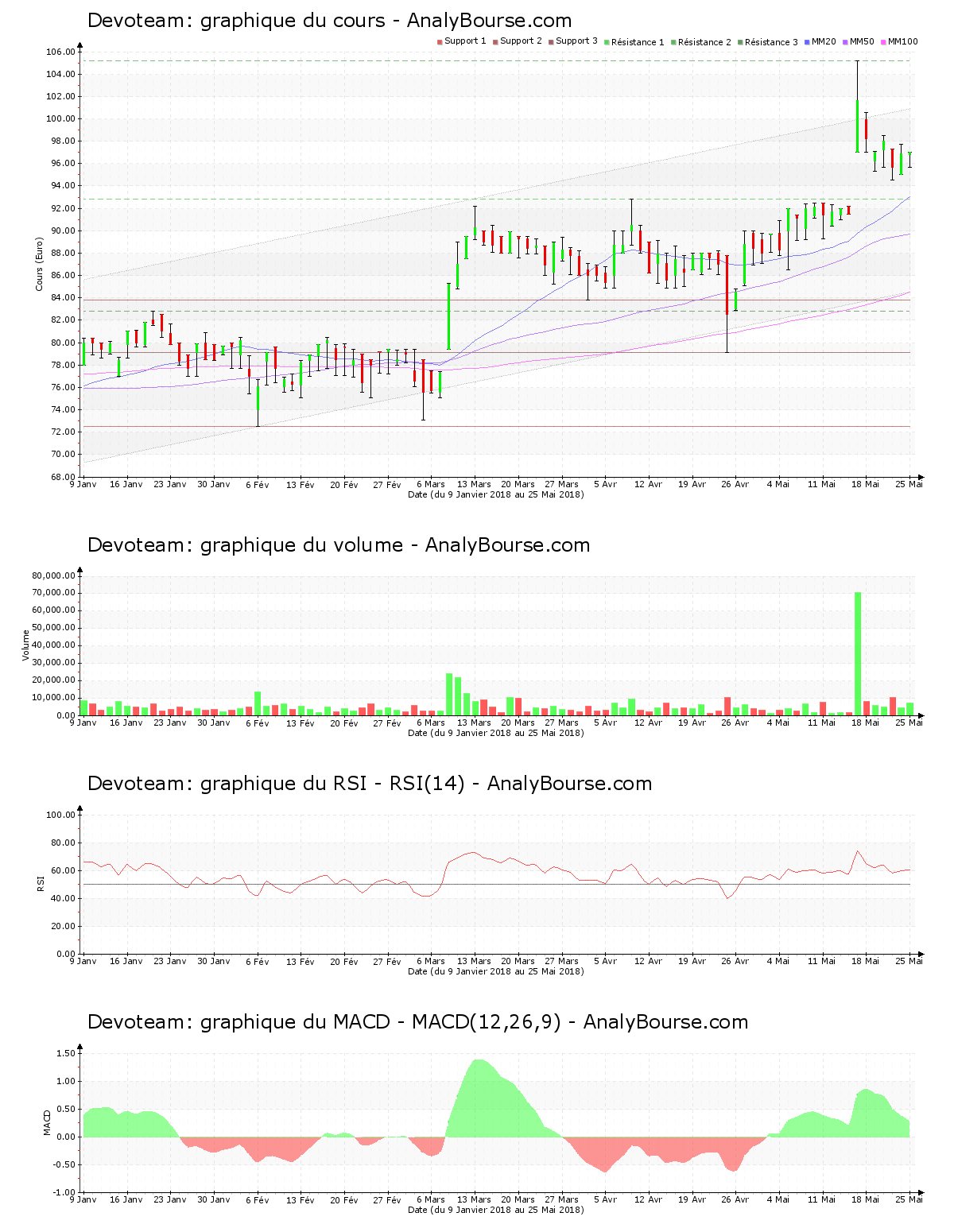954x1232 pixels.
Task: Click the 70,000.00 volume axis tick
Action: tap(54, 593)
